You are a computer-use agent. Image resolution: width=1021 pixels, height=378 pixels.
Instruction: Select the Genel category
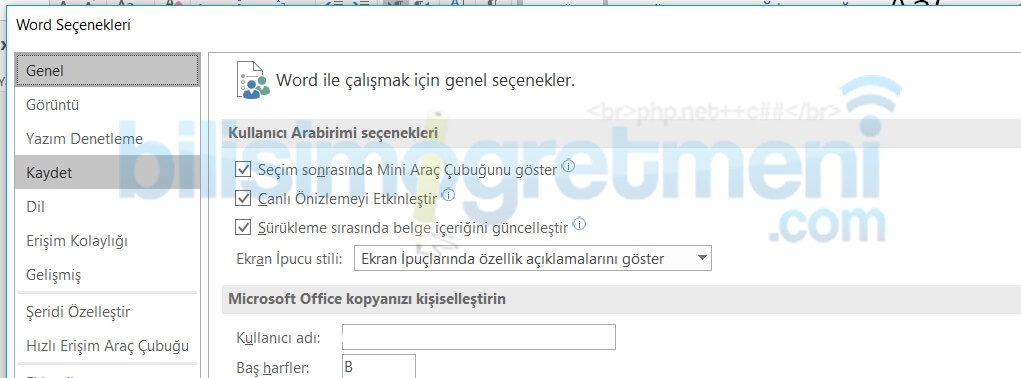click(107, 70)
